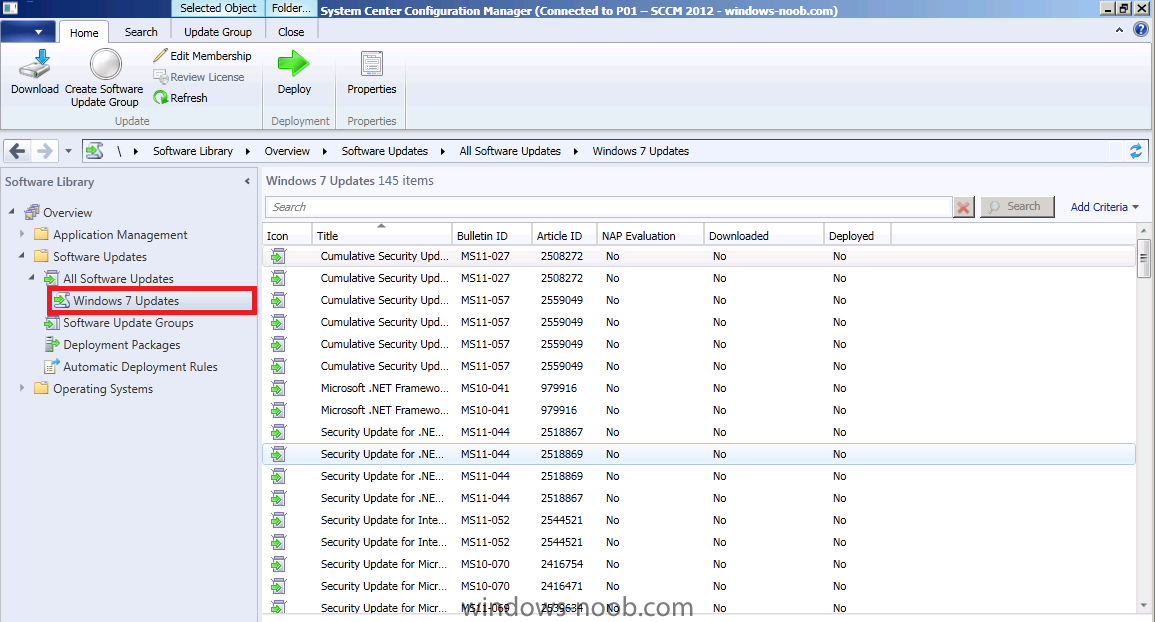Screen dimensions: 1155x622
Task: Click the Download updates icon
Action: 35,65
